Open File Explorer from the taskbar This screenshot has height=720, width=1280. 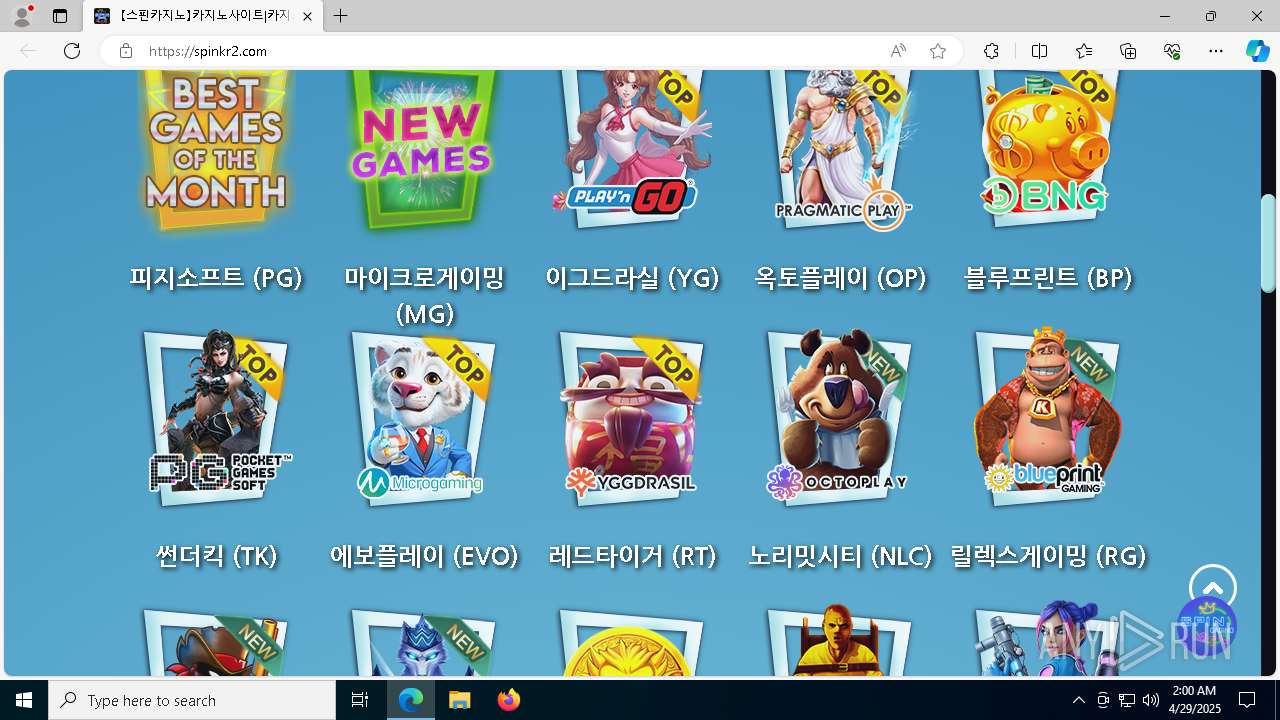[460, 700]
